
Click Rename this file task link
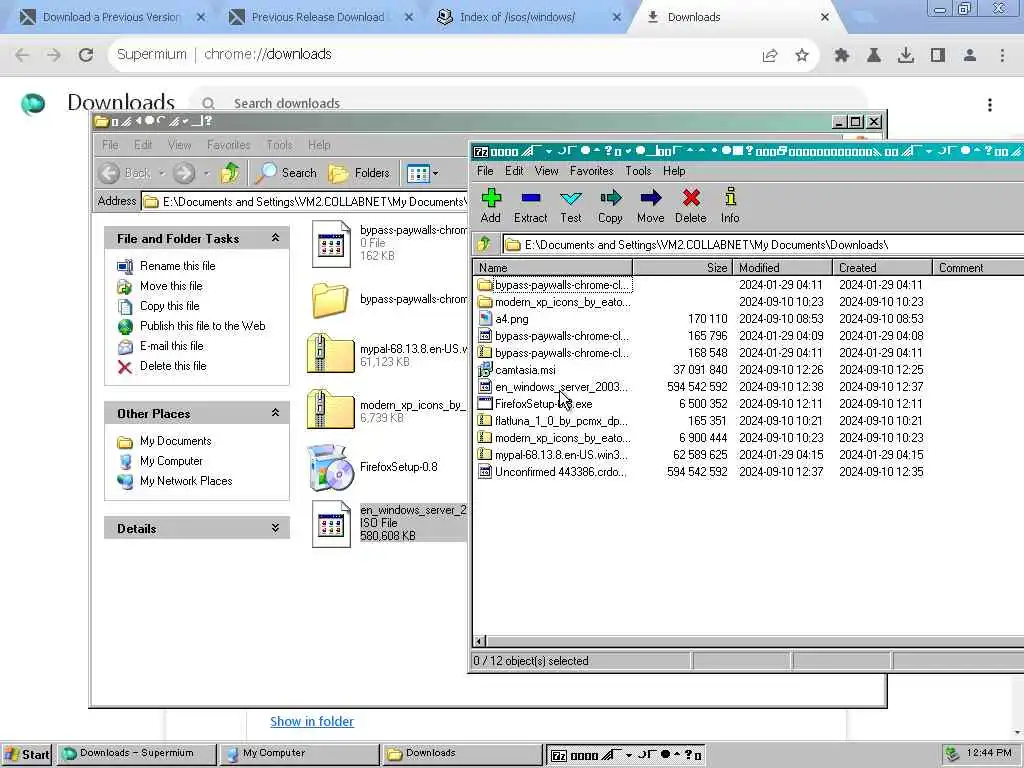[x=177, y=266]
